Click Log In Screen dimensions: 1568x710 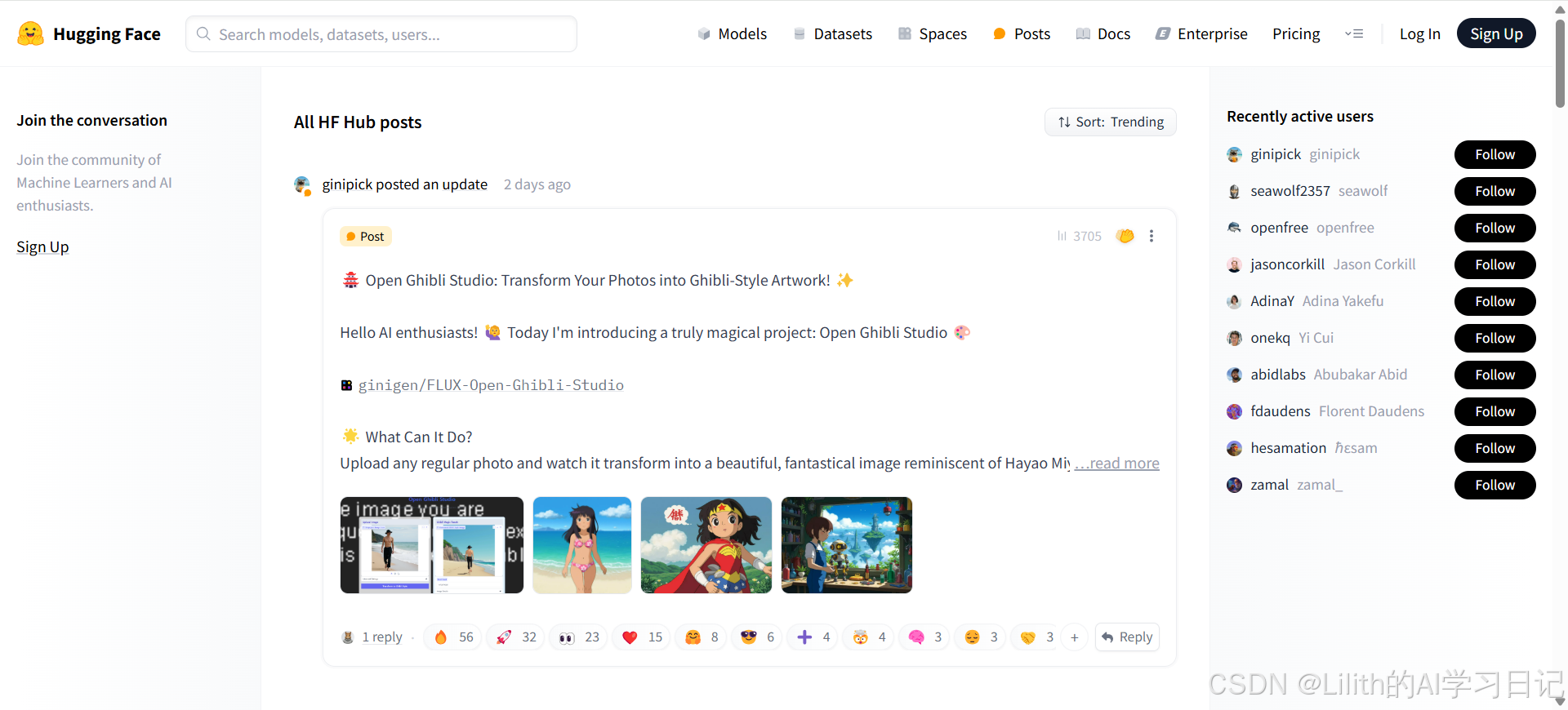pyautogui.click(x=1419, y=33)
